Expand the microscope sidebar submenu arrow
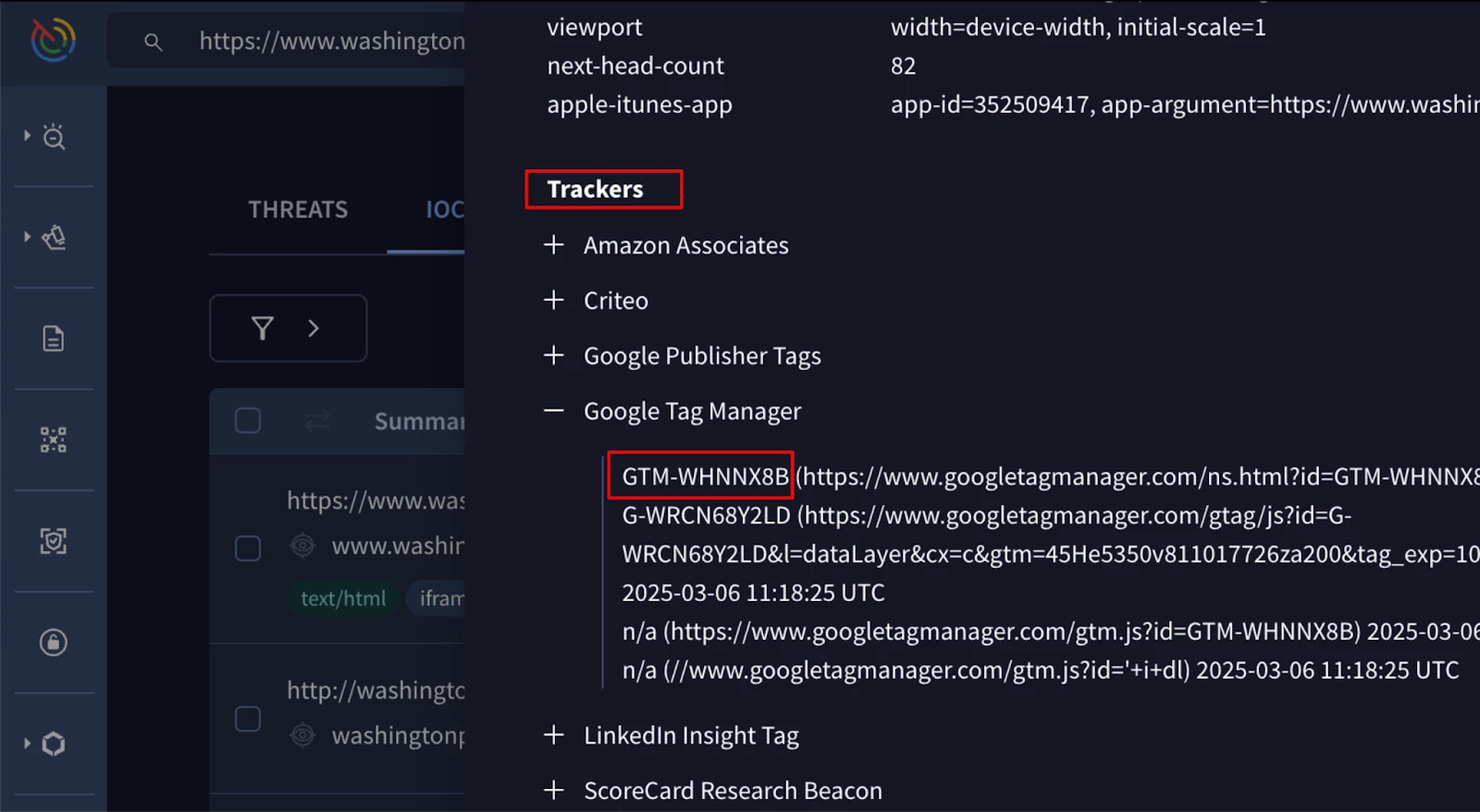 pos(27,237)
